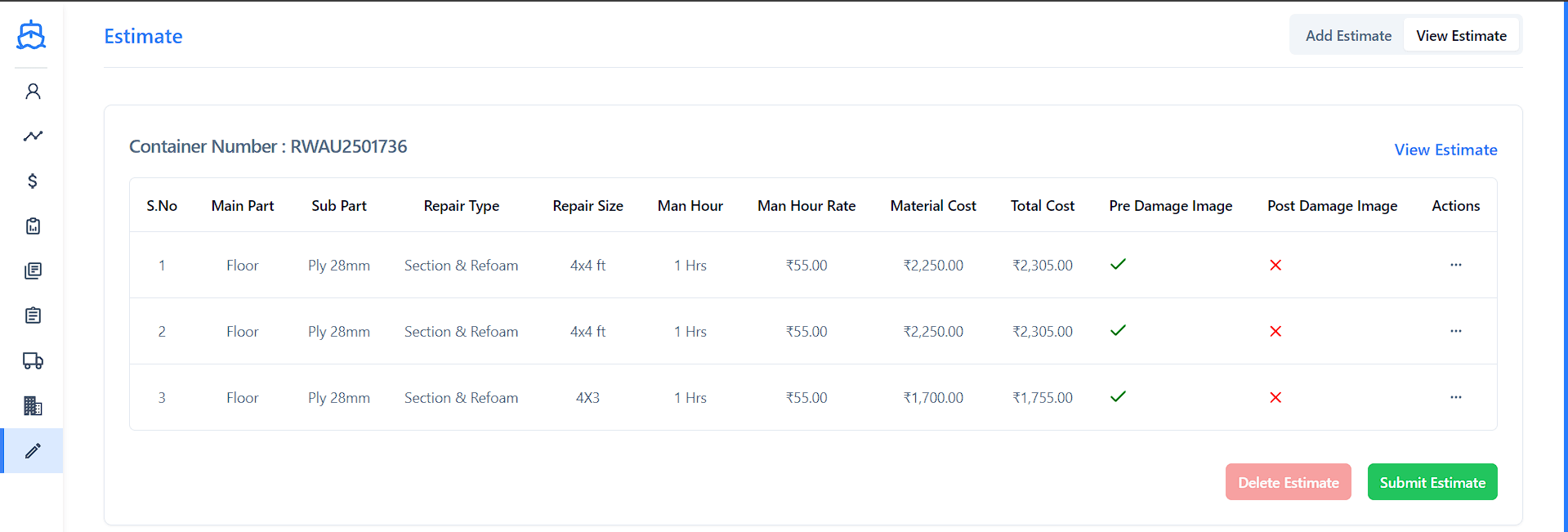
Task: Click the green Submit Estimate button
Action: point(1432,482)
